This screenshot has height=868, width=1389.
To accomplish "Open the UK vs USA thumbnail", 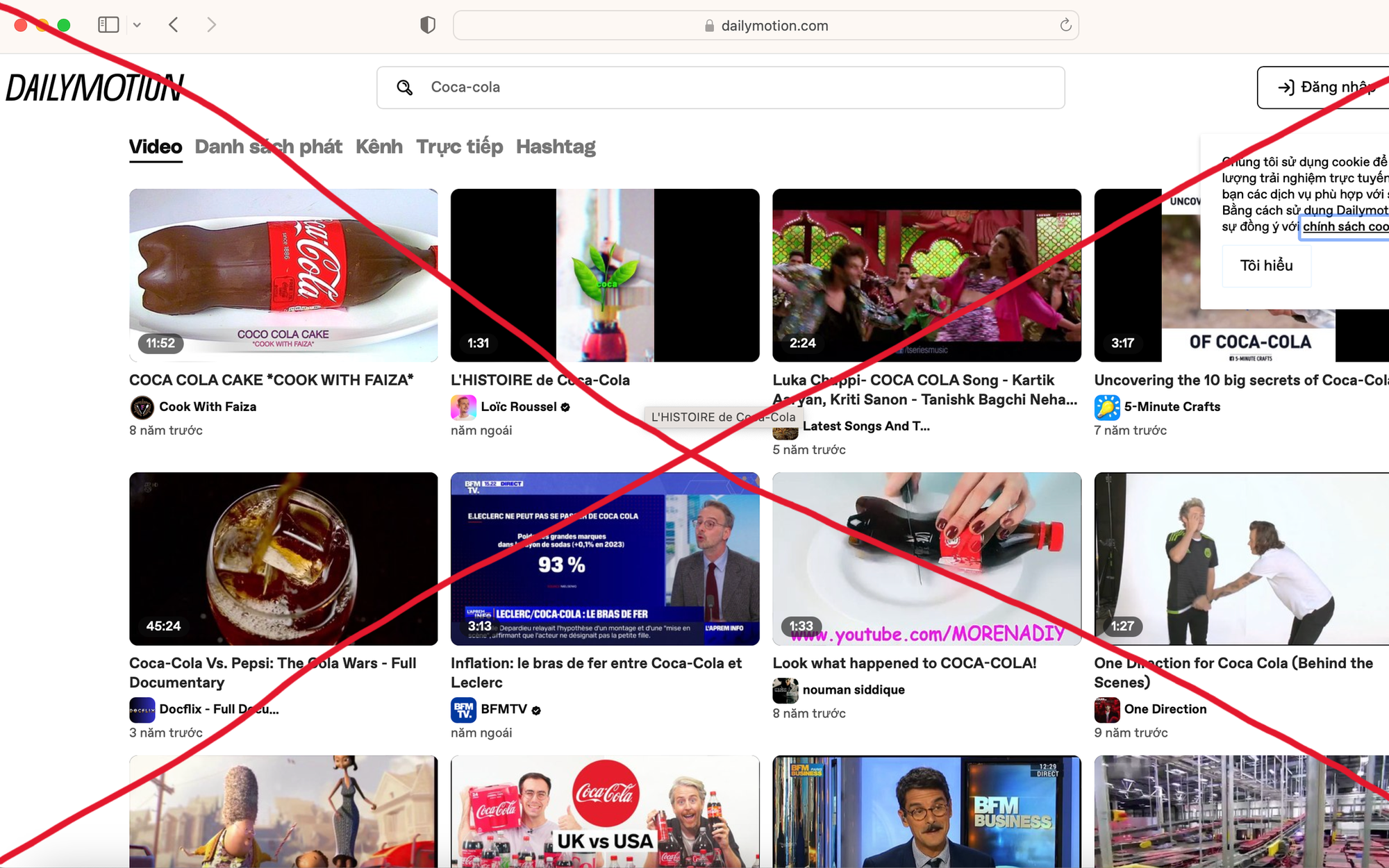I will (x=605, y=812).
